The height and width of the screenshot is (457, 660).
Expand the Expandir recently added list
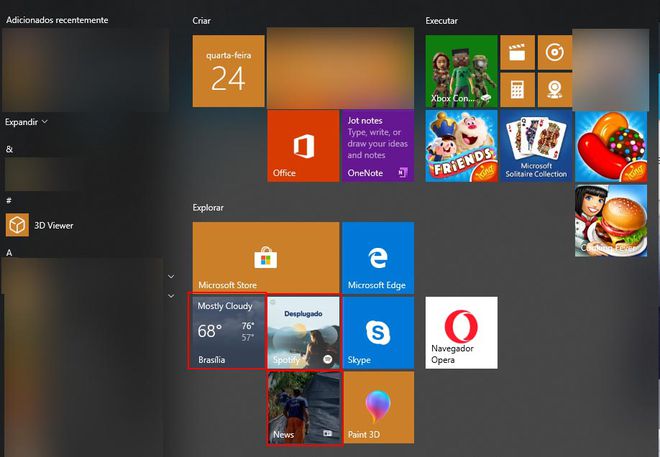click(x=26, y=122)
